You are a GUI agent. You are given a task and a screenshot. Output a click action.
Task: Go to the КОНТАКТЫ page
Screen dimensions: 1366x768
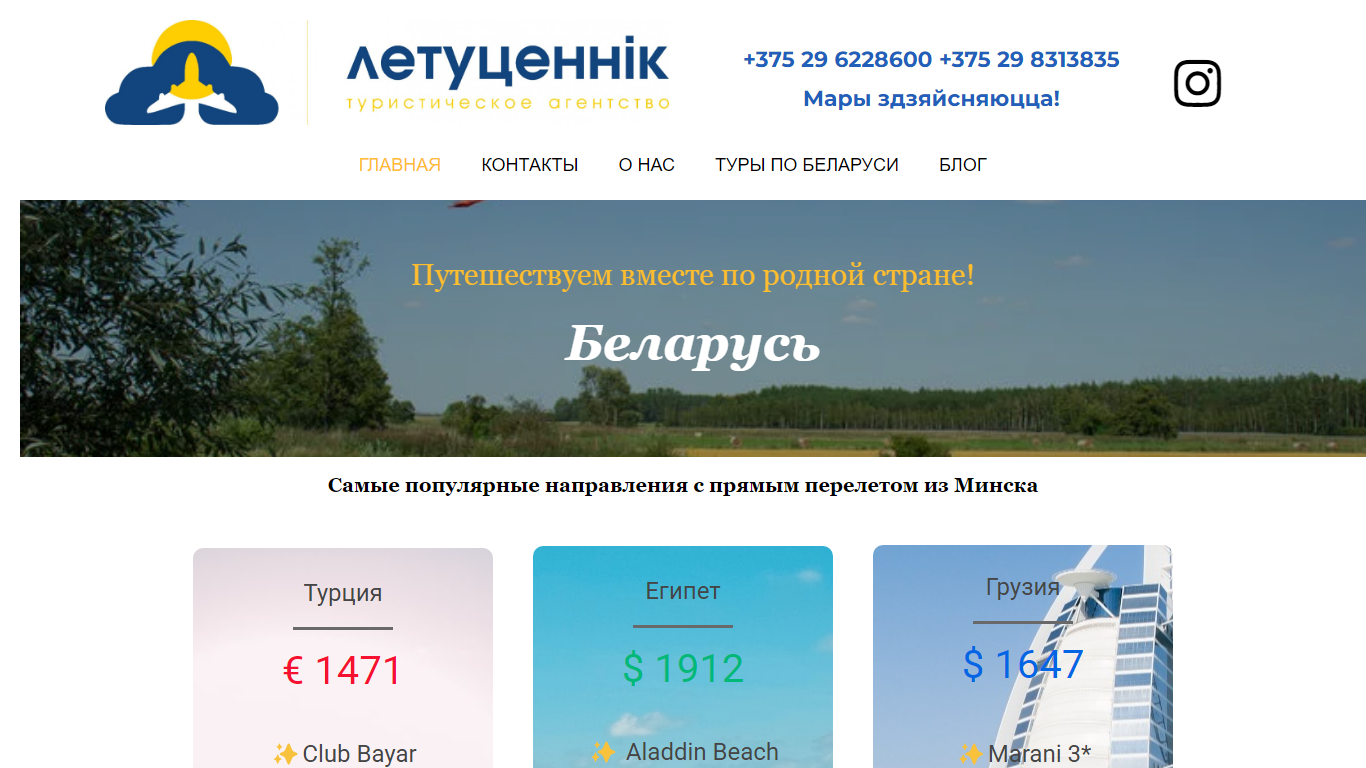tap(530, 165)
